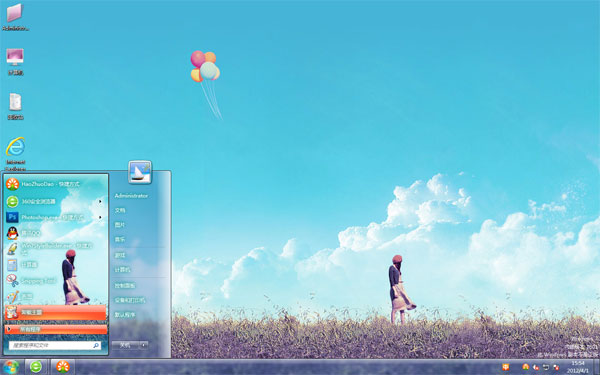Open the muted volume tray icon
Screen dimensions: 600x375
[x=536, y=367]
